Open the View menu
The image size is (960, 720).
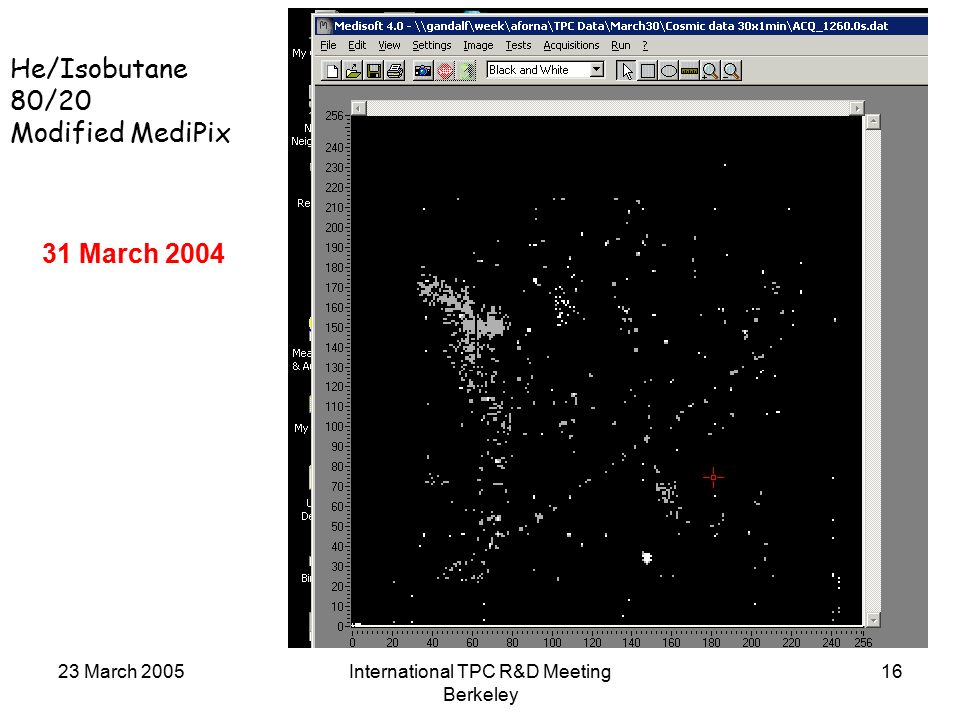(389, 45)
